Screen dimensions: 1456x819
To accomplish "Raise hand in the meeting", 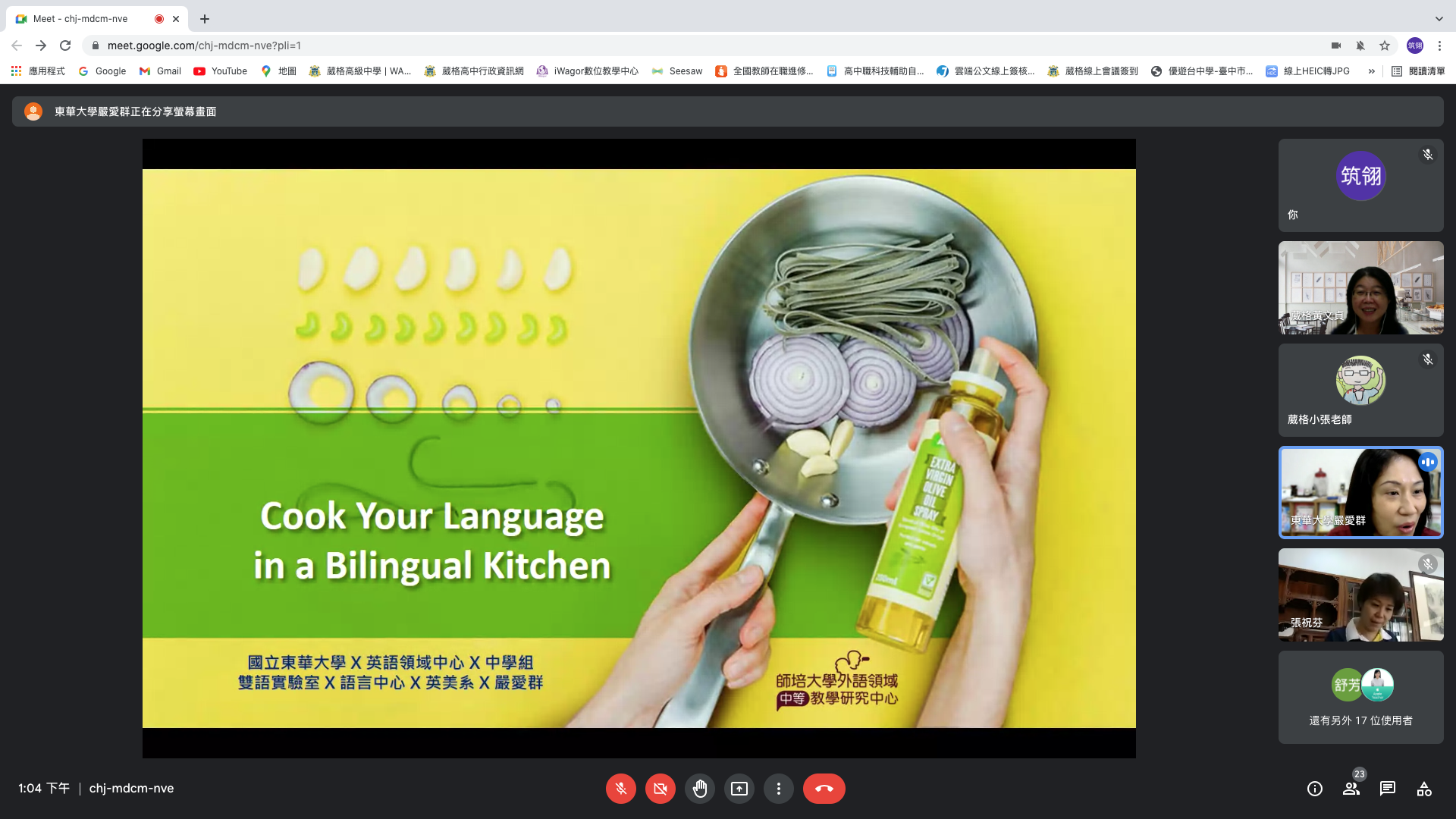I will [699, 789].
